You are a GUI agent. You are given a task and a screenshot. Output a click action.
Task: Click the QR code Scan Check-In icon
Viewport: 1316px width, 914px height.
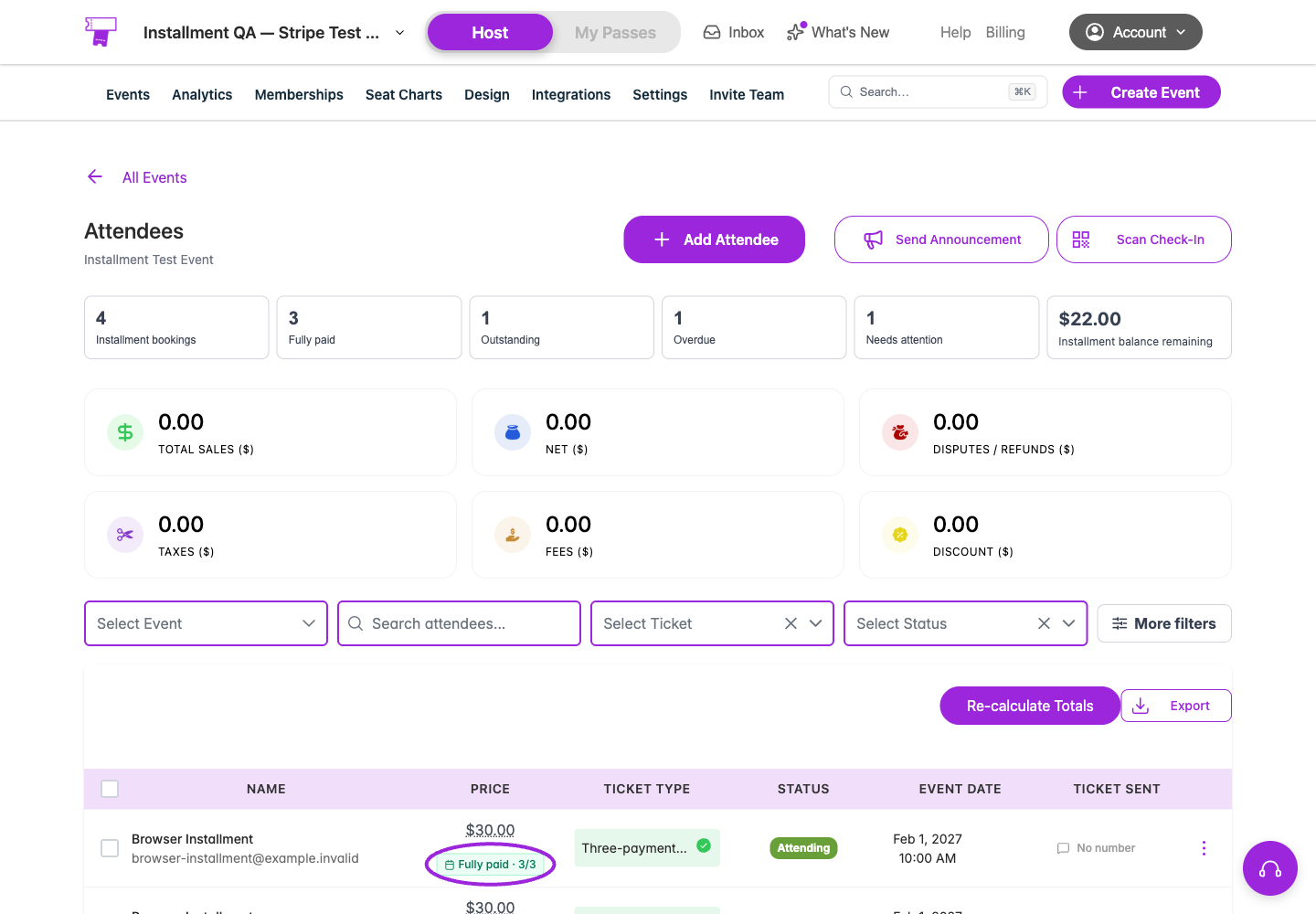[1081, 239]
